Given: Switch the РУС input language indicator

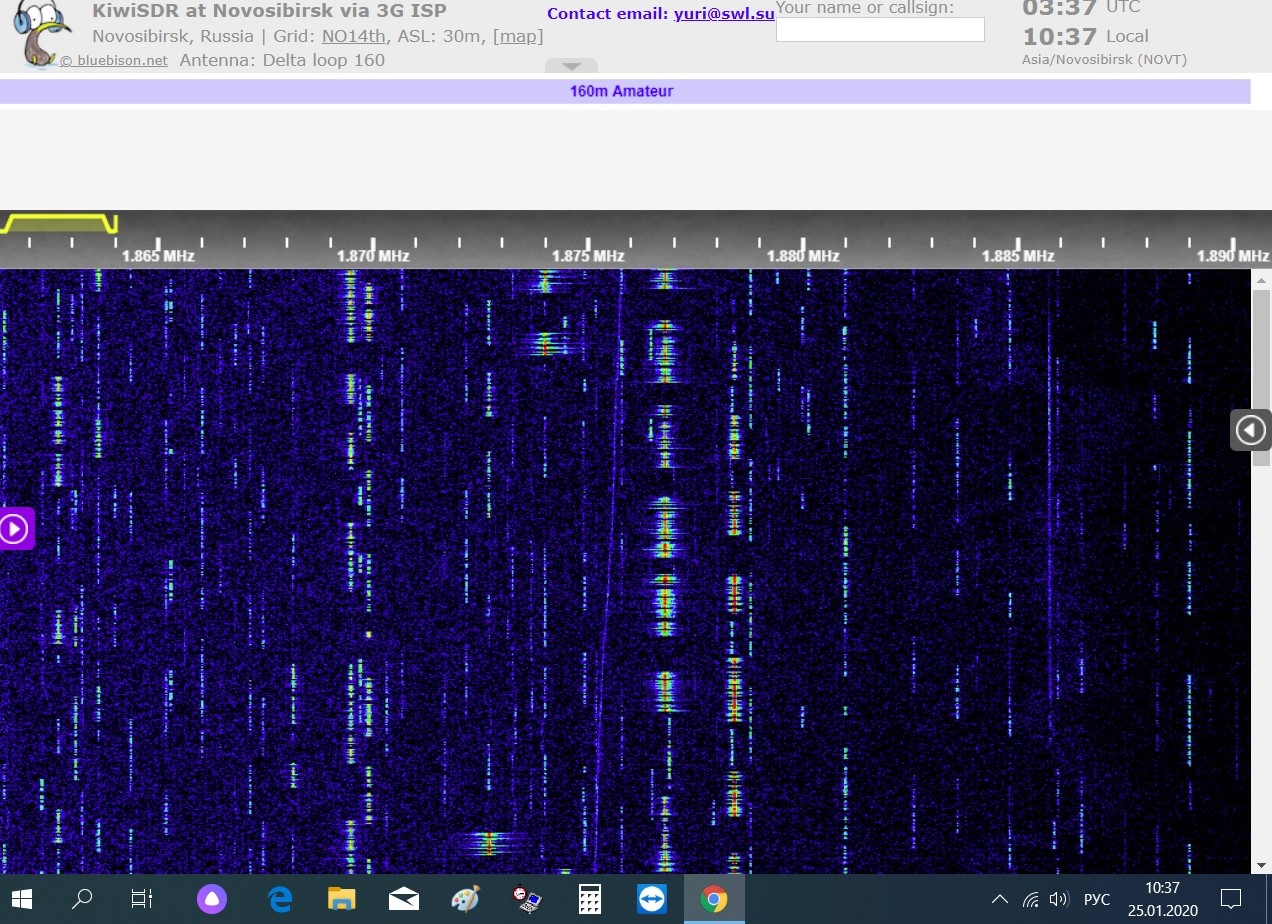Looking at the screenshot, I should coord(1097,899).
